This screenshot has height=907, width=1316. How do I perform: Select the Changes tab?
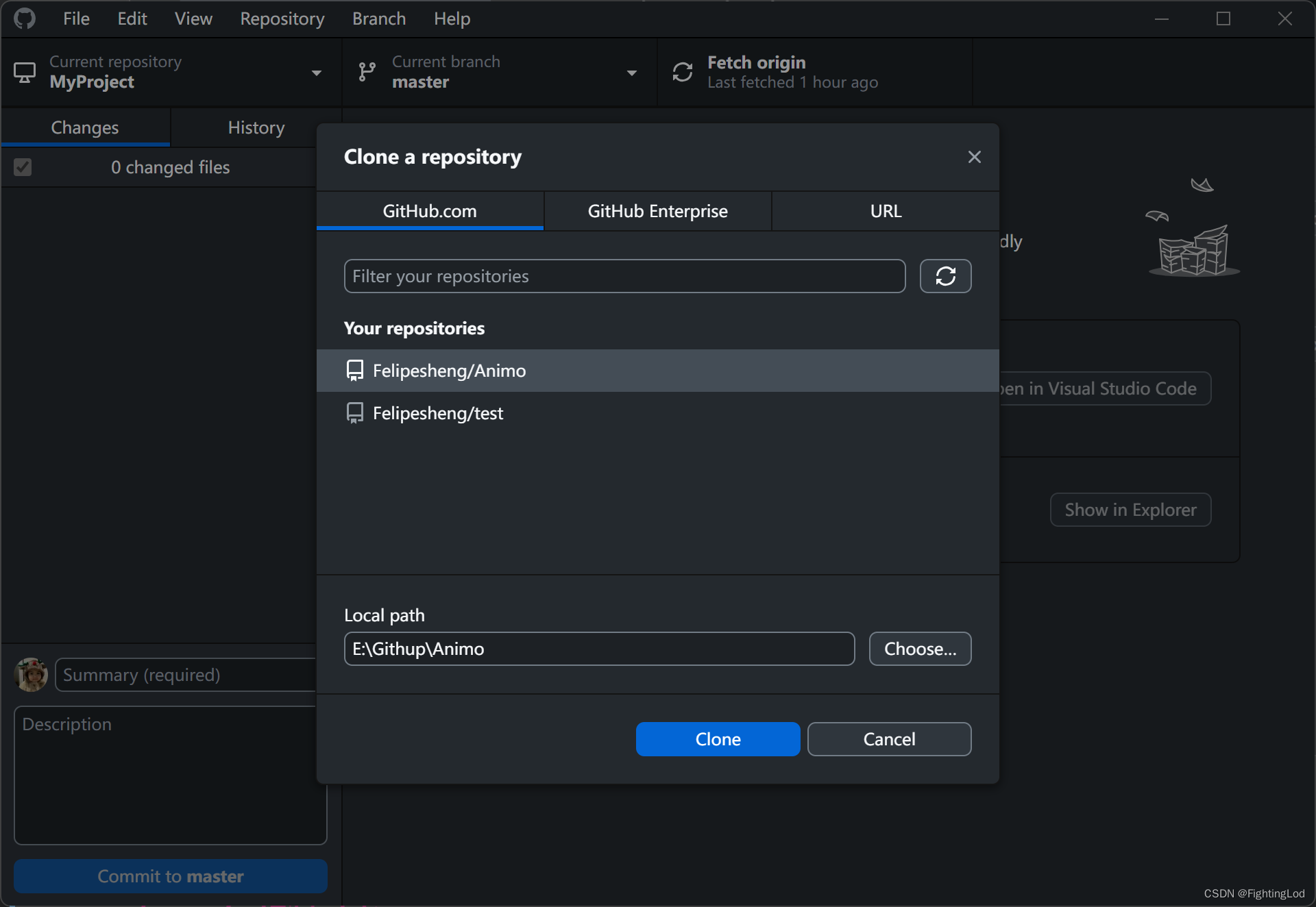(85, 127)
